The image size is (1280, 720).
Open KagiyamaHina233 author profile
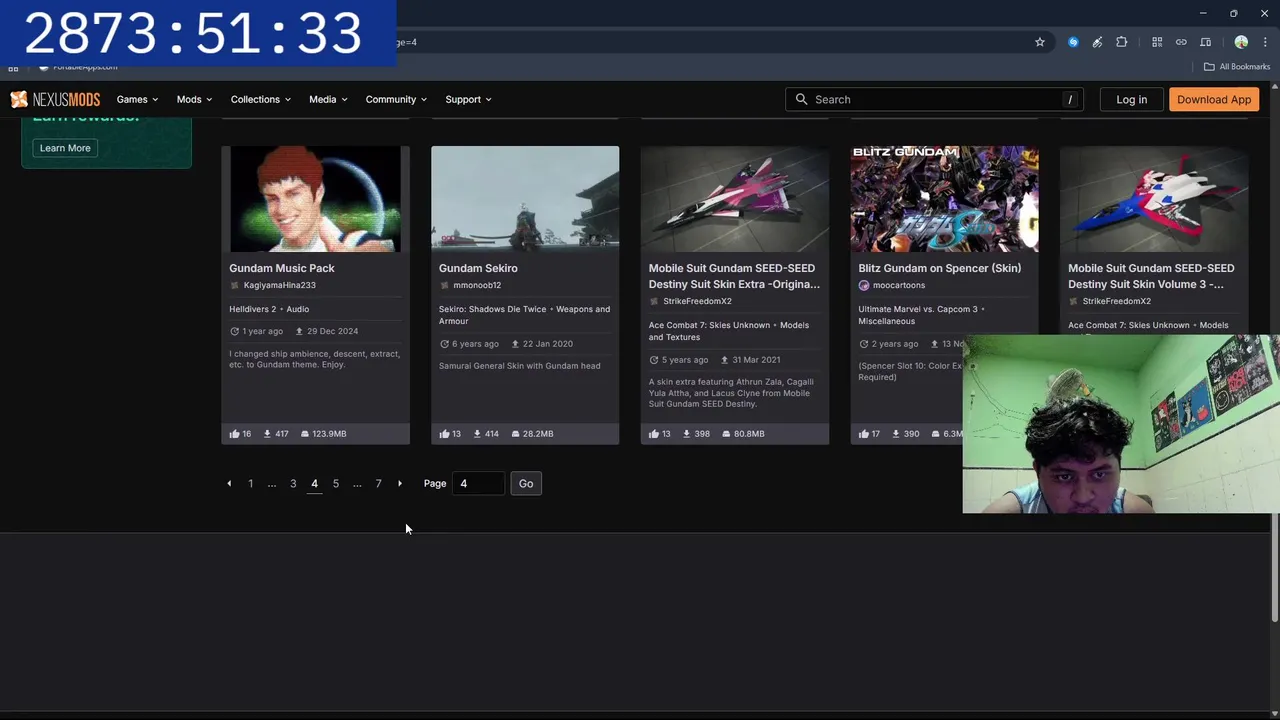click(280, 285)
